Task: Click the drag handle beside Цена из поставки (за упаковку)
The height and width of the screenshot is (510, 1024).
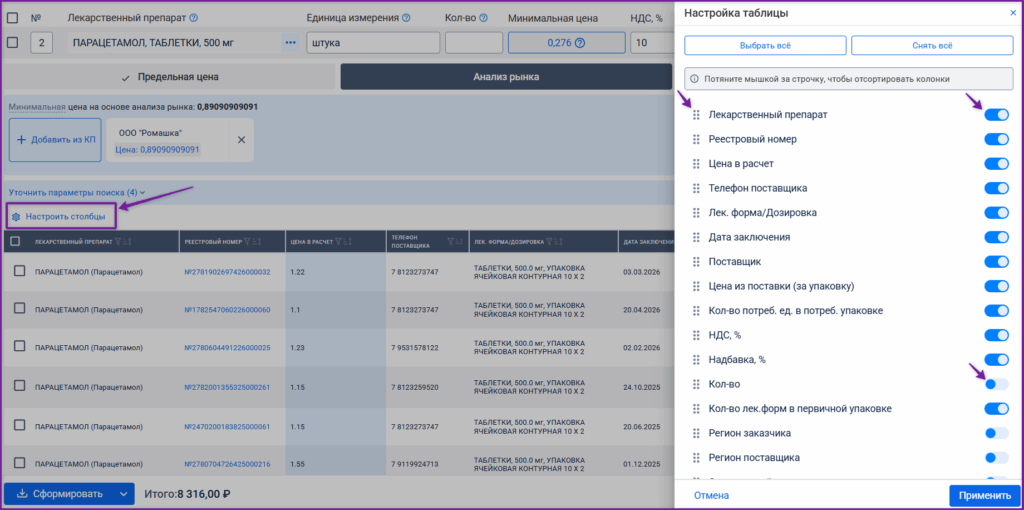Action: pyautogui.click(x=696, y=286)
